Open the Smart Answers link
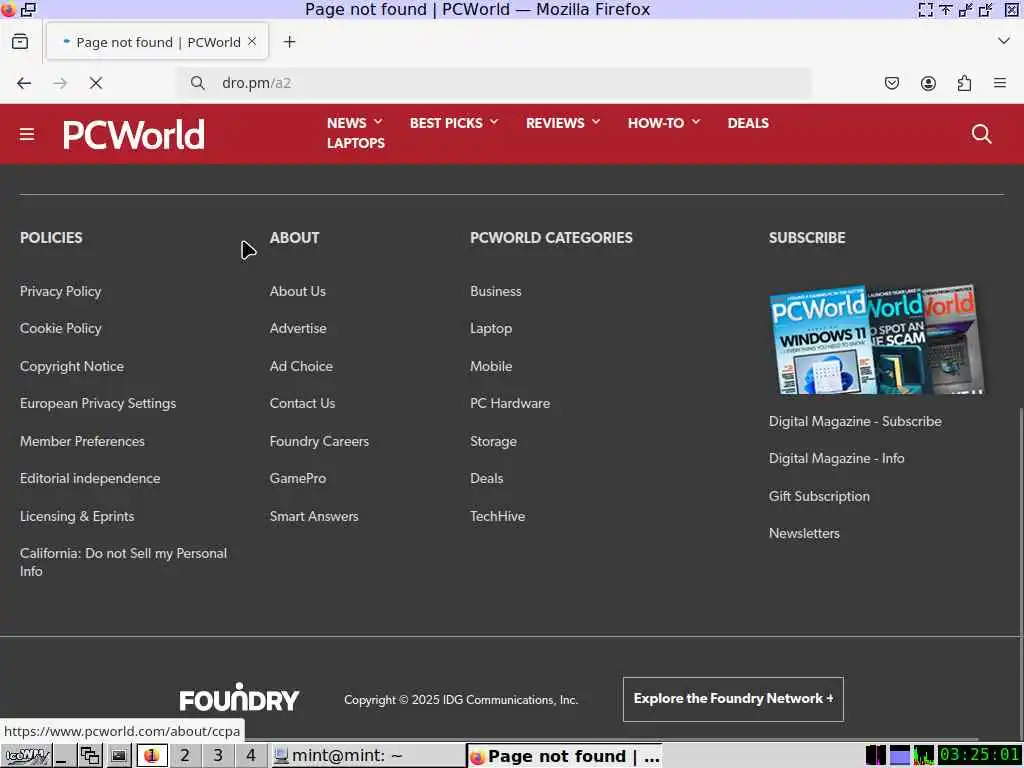 [x=314, y=517]
